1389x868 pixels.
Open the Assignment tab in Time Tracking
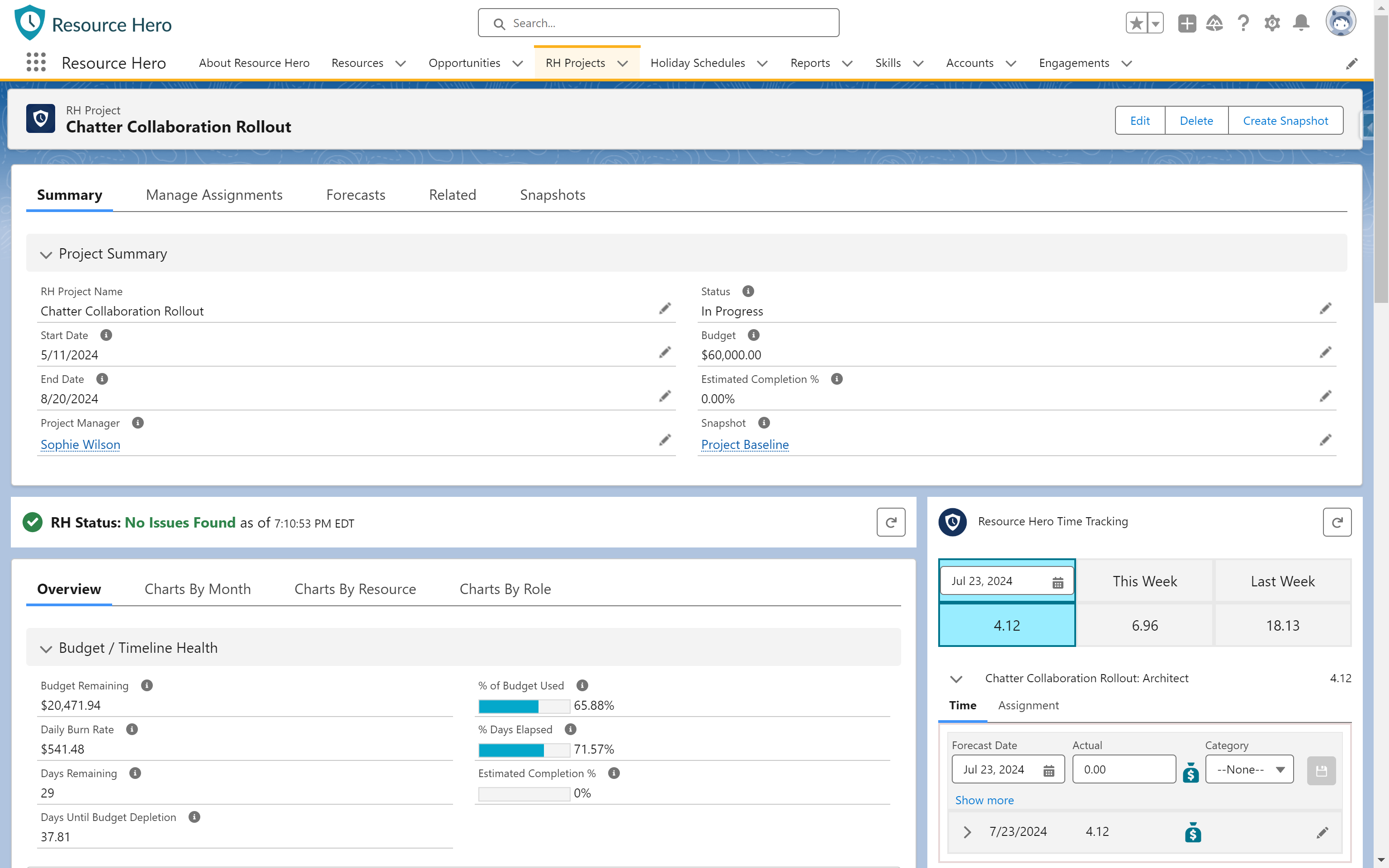tap(1028, 705)
